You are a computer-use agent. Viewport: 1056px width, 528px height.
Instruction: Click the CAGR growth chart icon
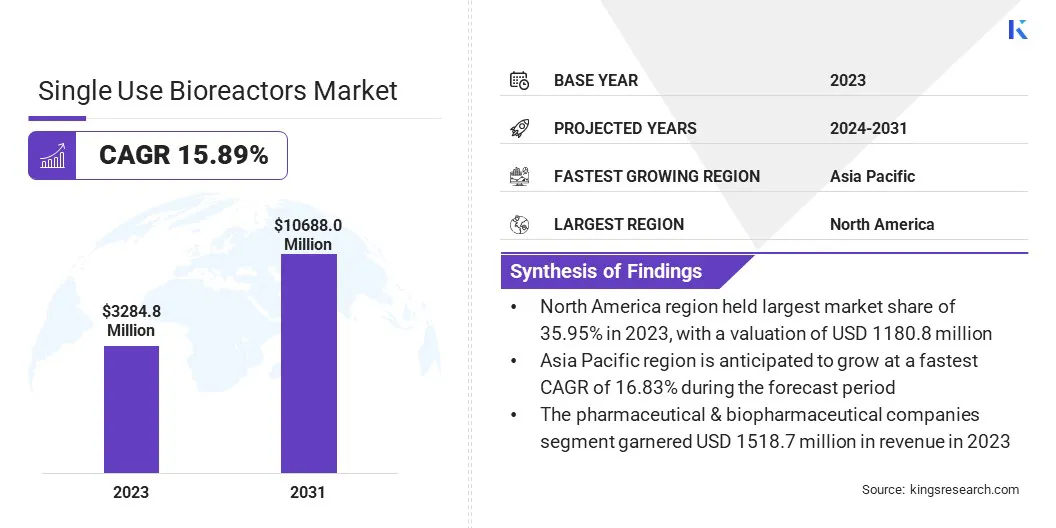[x=52, y=156]
